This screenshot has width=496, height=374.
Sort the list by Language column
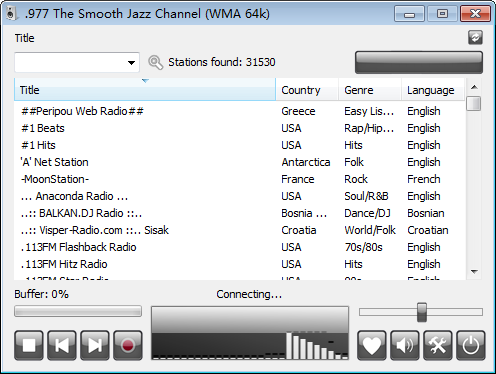(433, 90)
